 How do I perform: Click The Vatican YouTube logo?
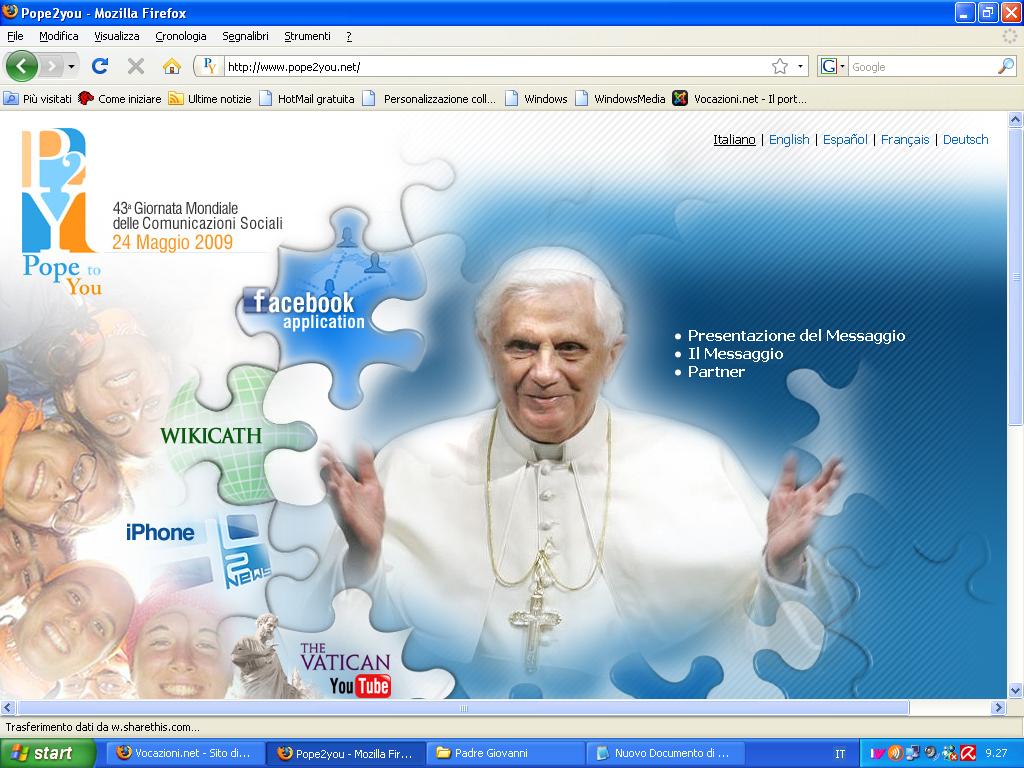point(345,671)
